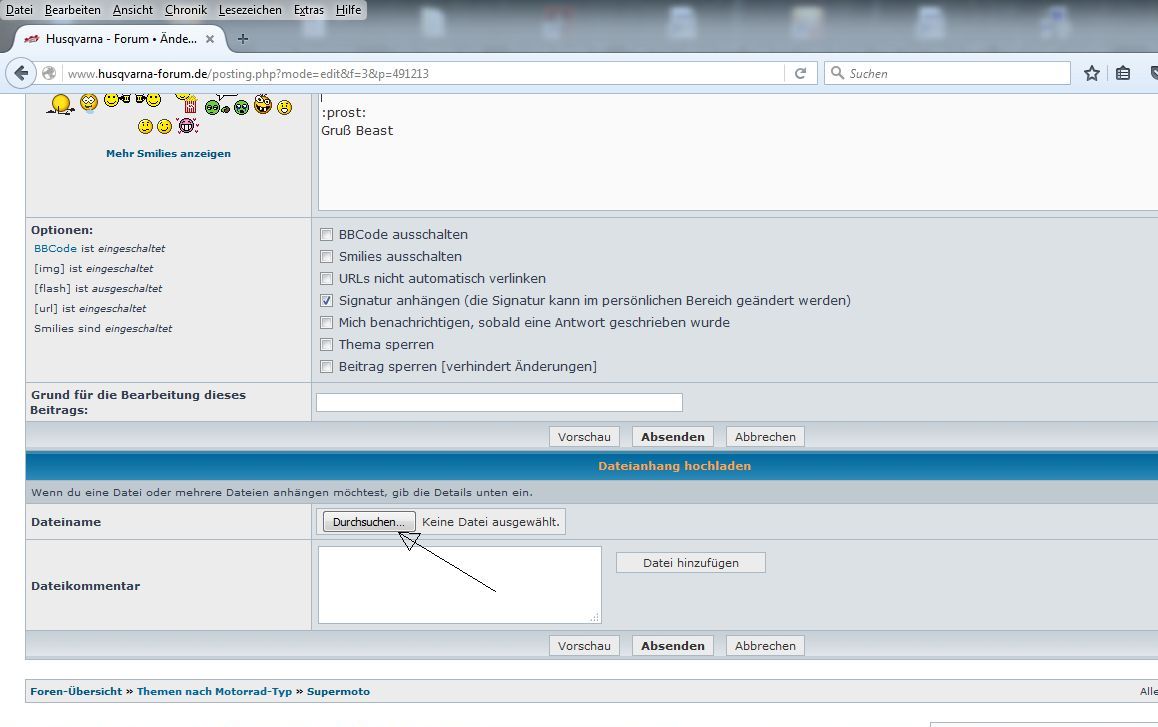The width and height of the screenshot is (1158, 727).
Task: Click the browser back arrow button
Action: 21,73
